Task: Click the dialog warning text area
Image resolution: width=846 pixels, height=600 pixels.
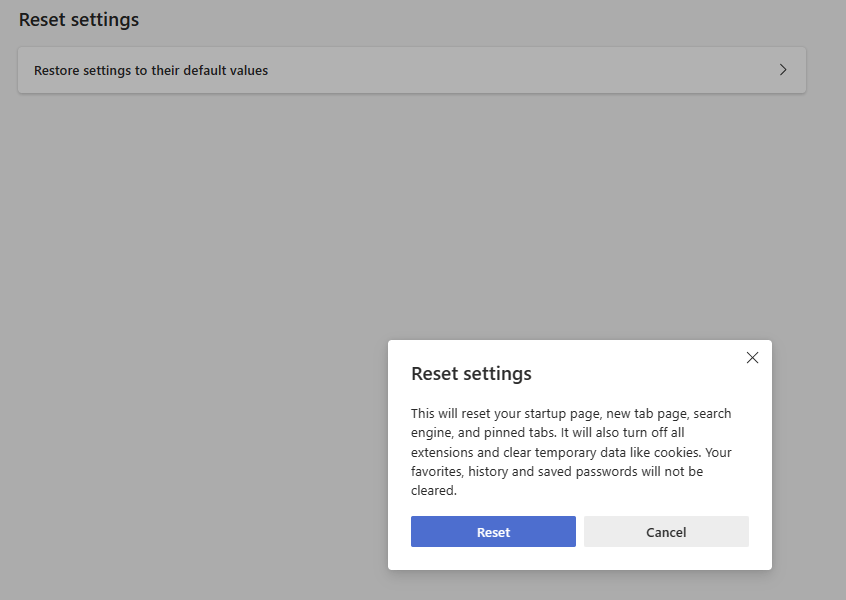Action: click(571, 451)
